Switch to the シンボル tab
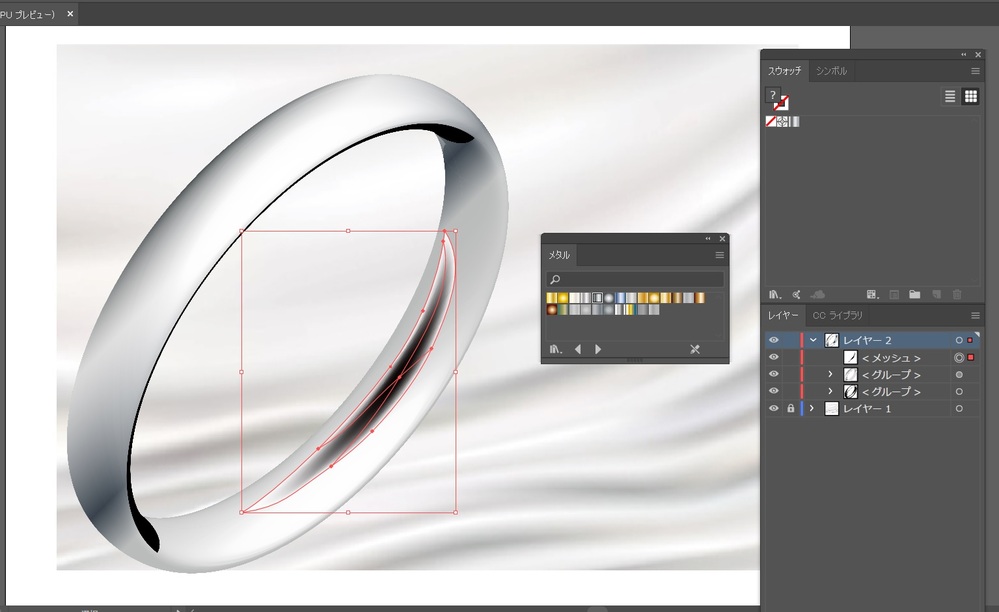Viewport: 999px width, 612px height. (831, 71)
